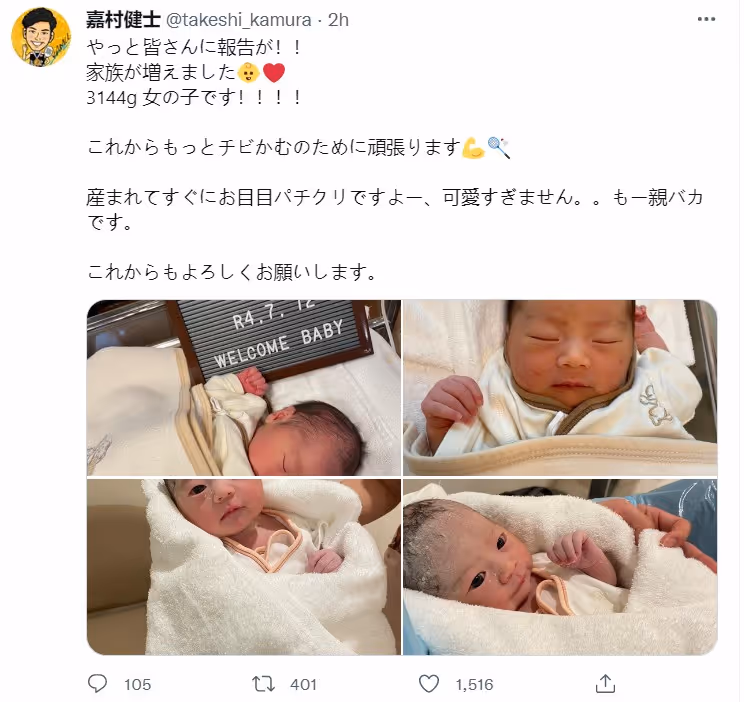Image resolution: width=744 pixels, height=702 pixels.
Task: Click the red heart emoji in the tweet text
Action: tap(274, 73)
